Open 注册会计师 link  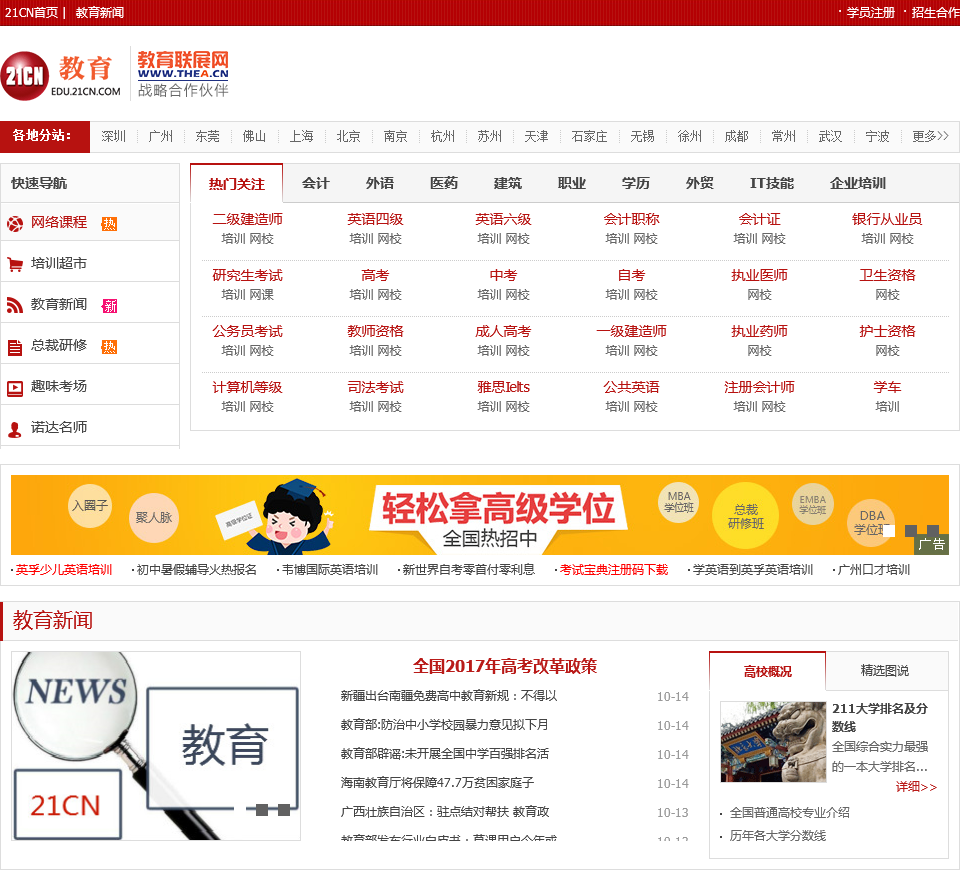pos(759,387)
